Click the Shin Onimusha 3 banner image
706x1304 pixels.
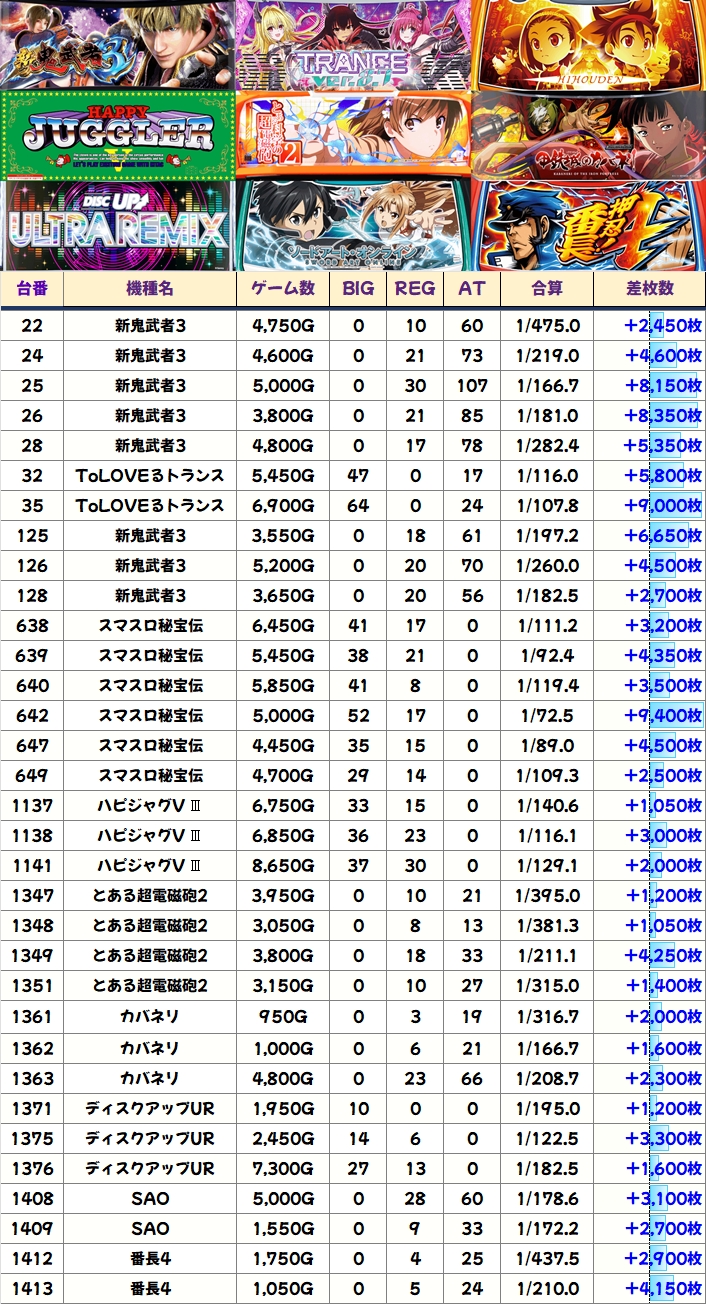(117, 45)
